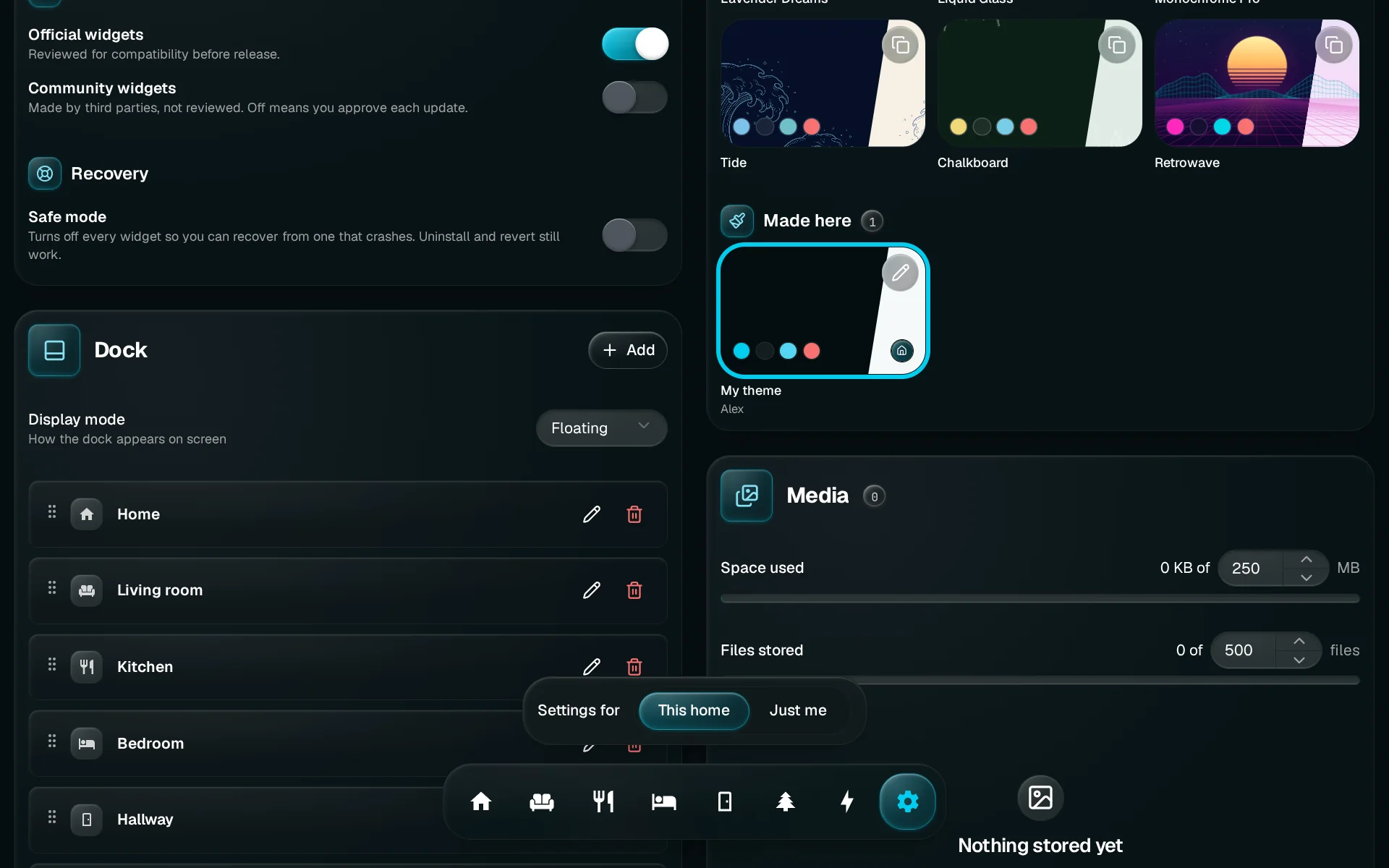Open the tree icon in floating dock
This screenshot has width=1389, height=868.
click(785, 801)
